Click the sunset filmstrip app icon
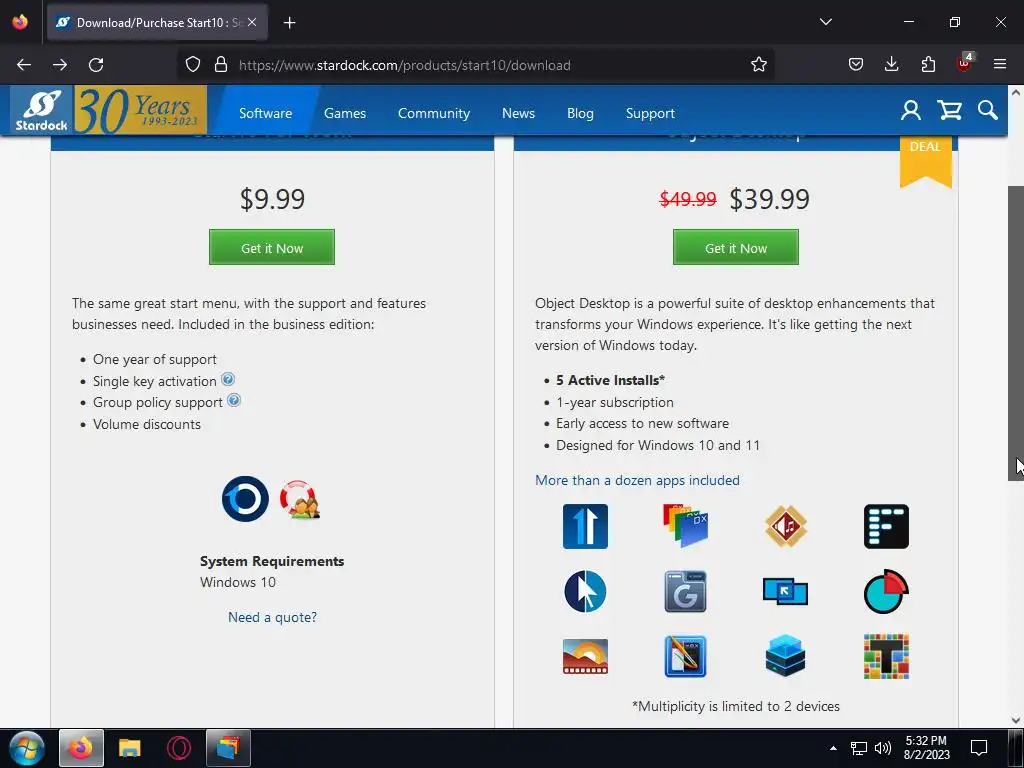This screenshot has height=768, width=1024. click(585, 656)
